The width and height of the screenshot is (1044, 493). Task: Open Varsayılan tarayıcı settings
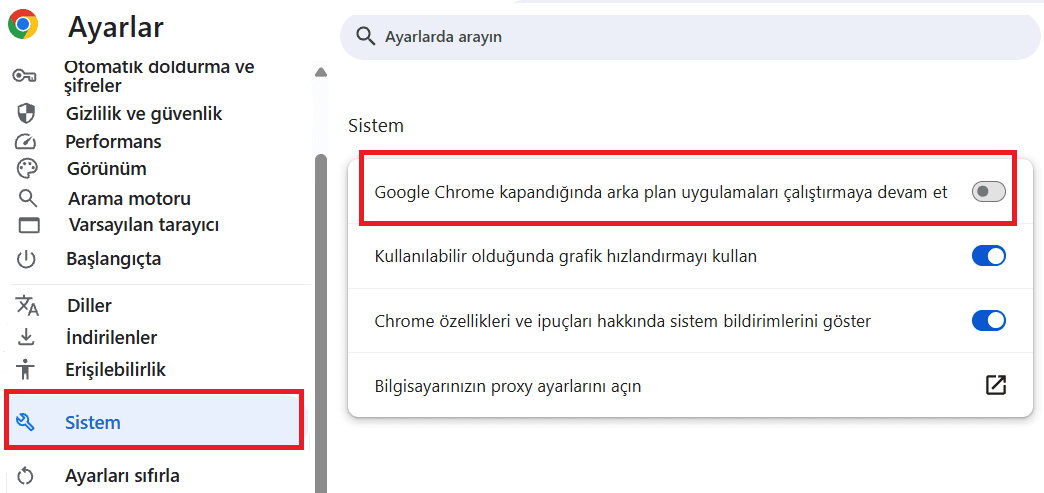[144, 225]
